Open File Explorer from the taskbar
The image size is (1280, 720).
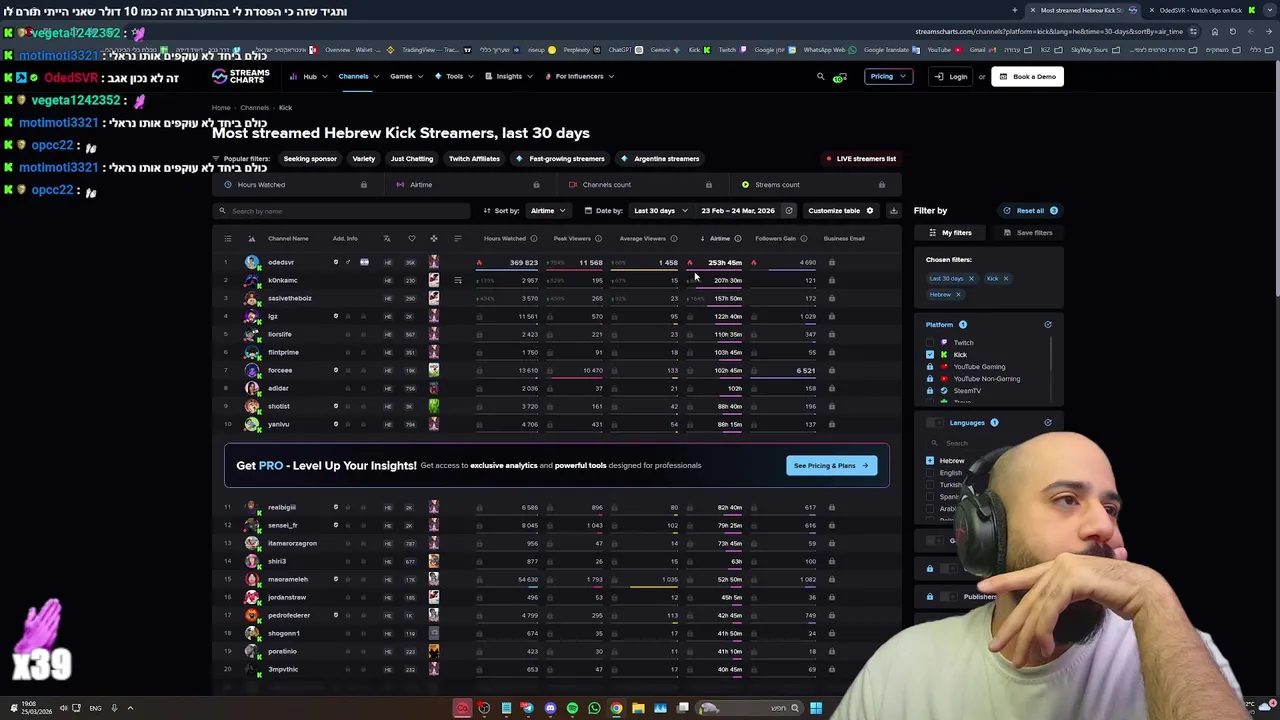638,708
